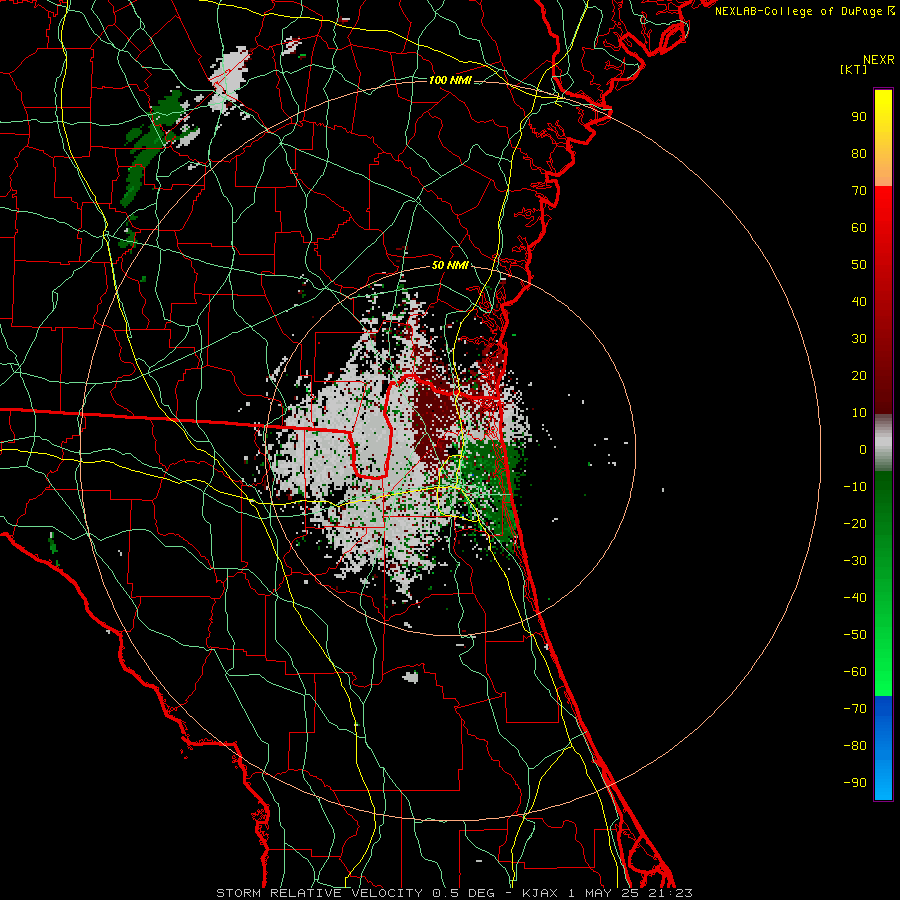Viewport: 900px width, 900px height.
Task: Select the 80 value on the velocity scale
Action: point(859,153)
